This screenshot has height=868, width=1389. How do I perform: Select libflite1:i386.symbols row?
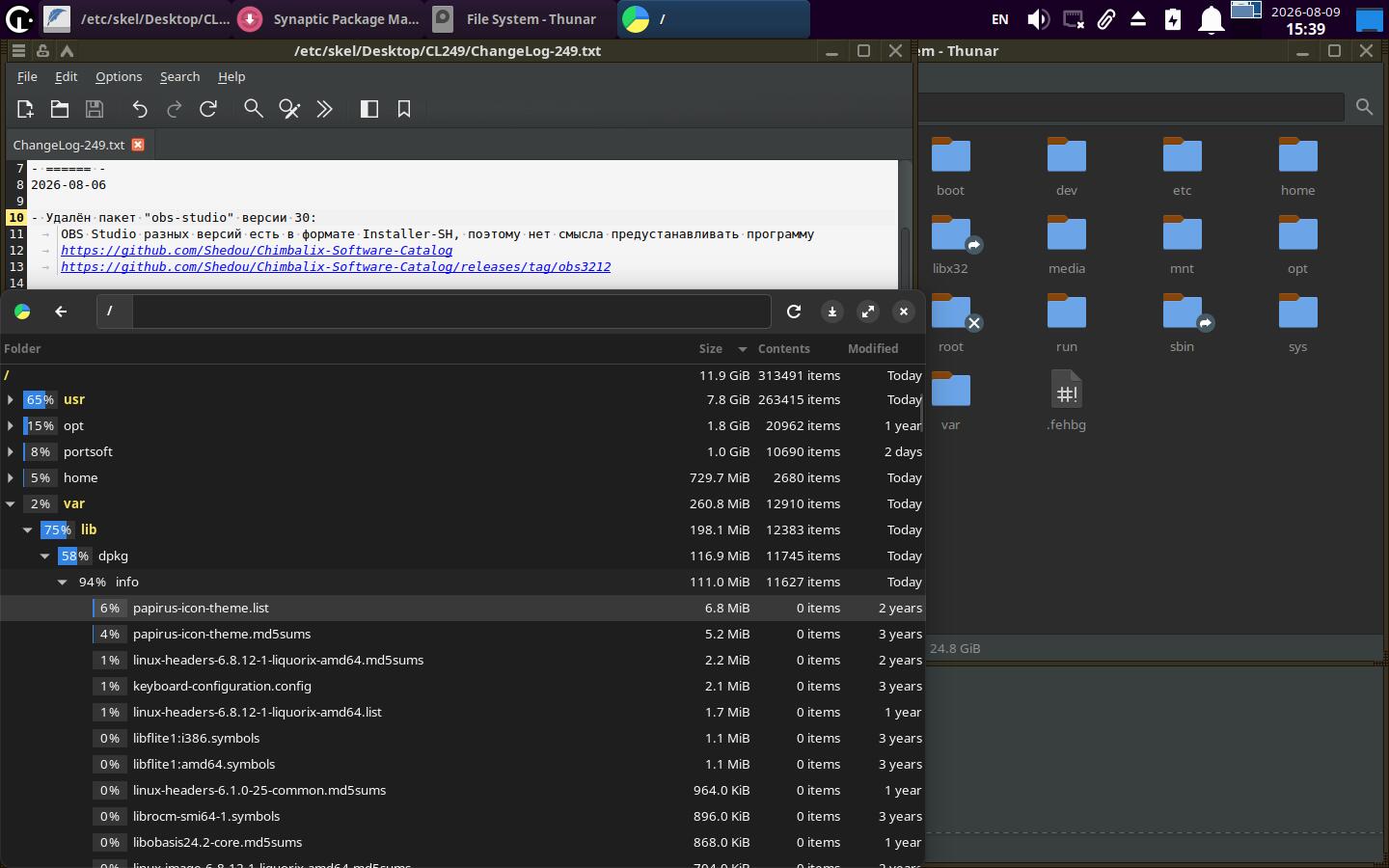pyautogui.click(x=463, y=739)
